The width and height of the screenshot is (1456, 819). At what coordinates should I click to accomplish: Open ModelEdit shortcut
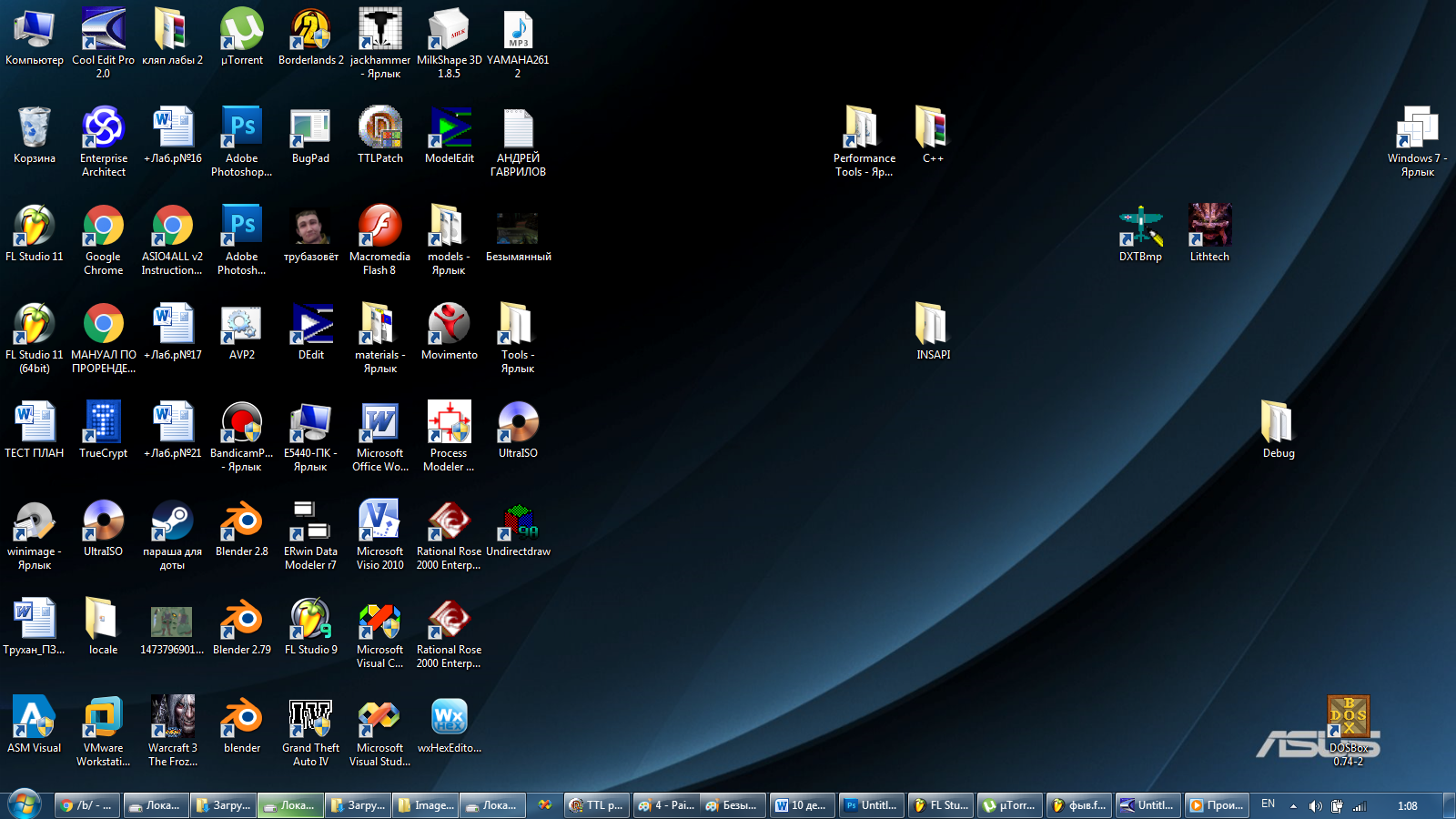(x=450, y=136)
